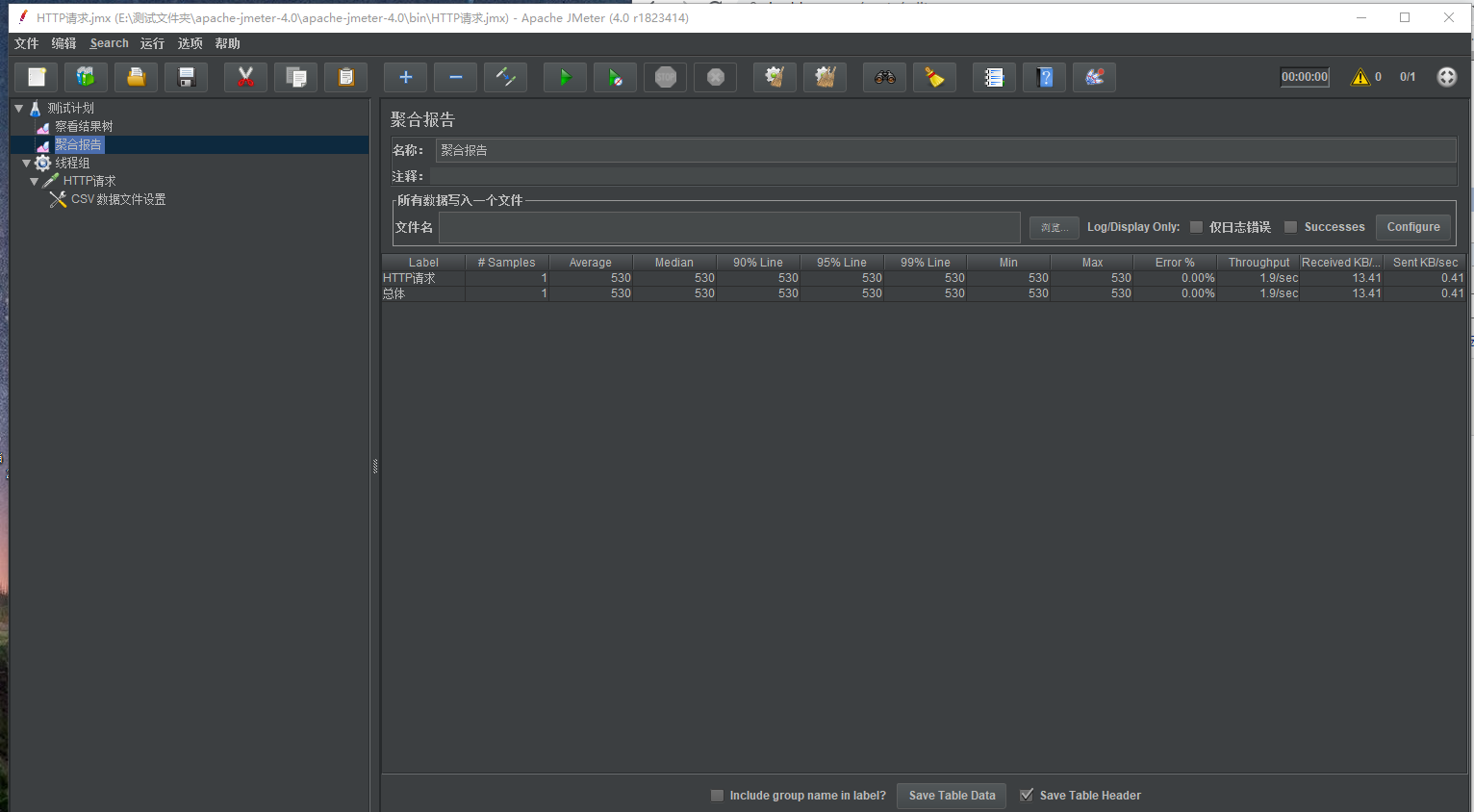Click the remote engine globe icon

click(1447, 77)
